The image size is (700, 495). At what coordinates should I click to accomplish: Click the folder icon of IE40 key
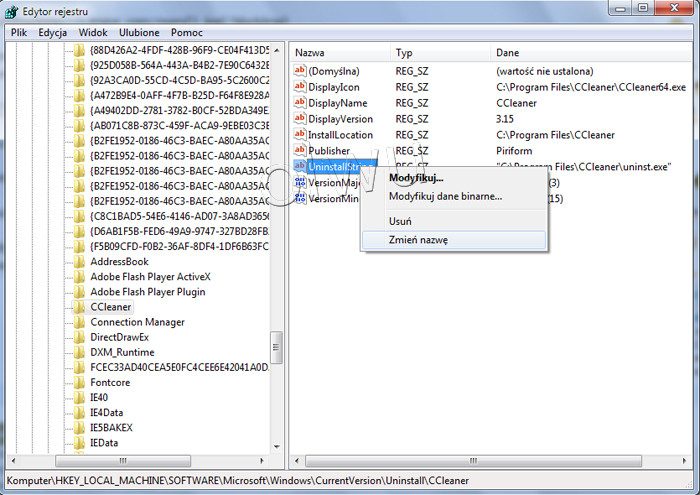tap(79, 397)
